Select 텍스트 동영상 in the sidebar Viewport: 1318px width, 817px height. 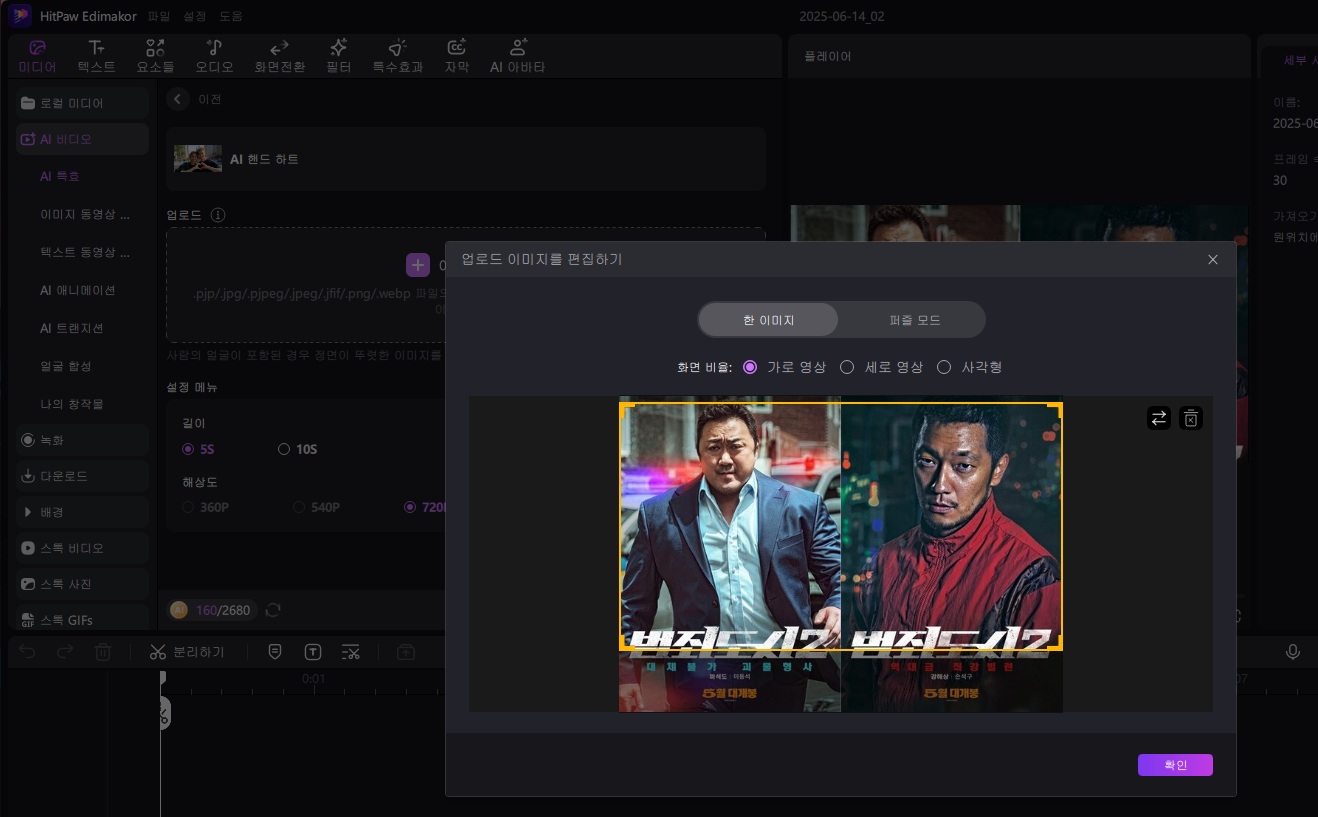[x=84, y=252]
